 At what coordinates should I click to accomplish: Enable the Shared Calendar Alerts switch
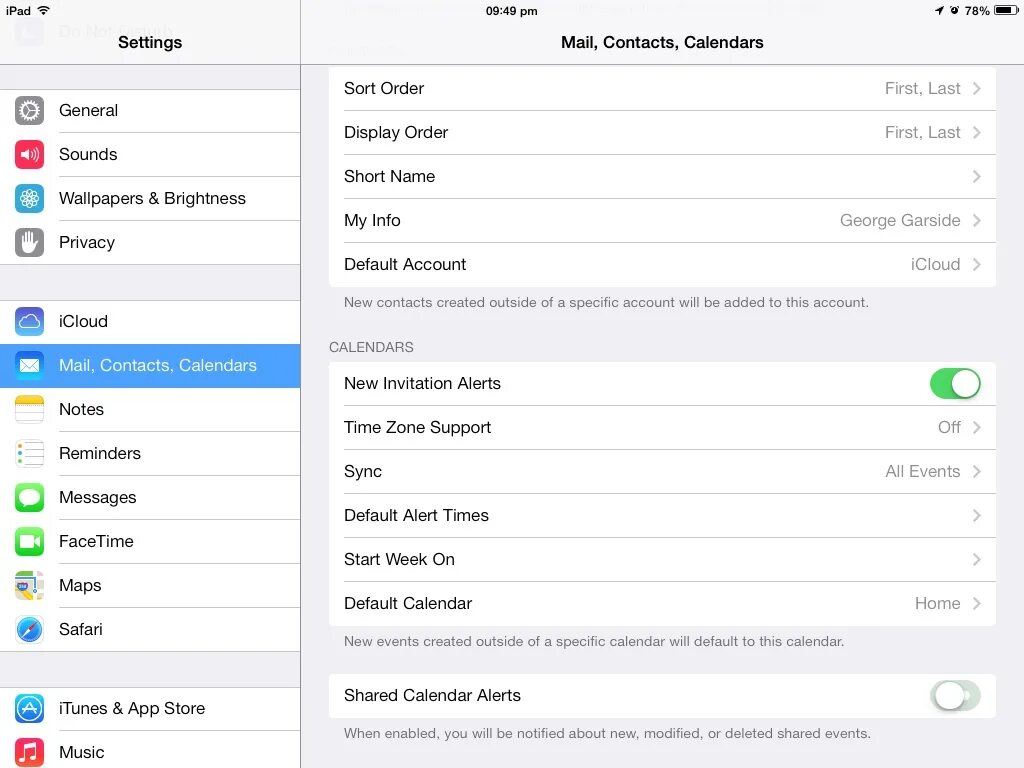point(955,696)
